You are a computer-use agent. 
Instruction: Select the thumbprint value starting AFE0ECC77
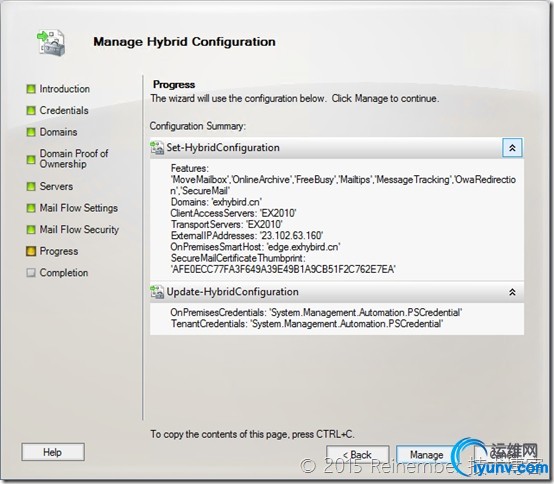[283, 269]
